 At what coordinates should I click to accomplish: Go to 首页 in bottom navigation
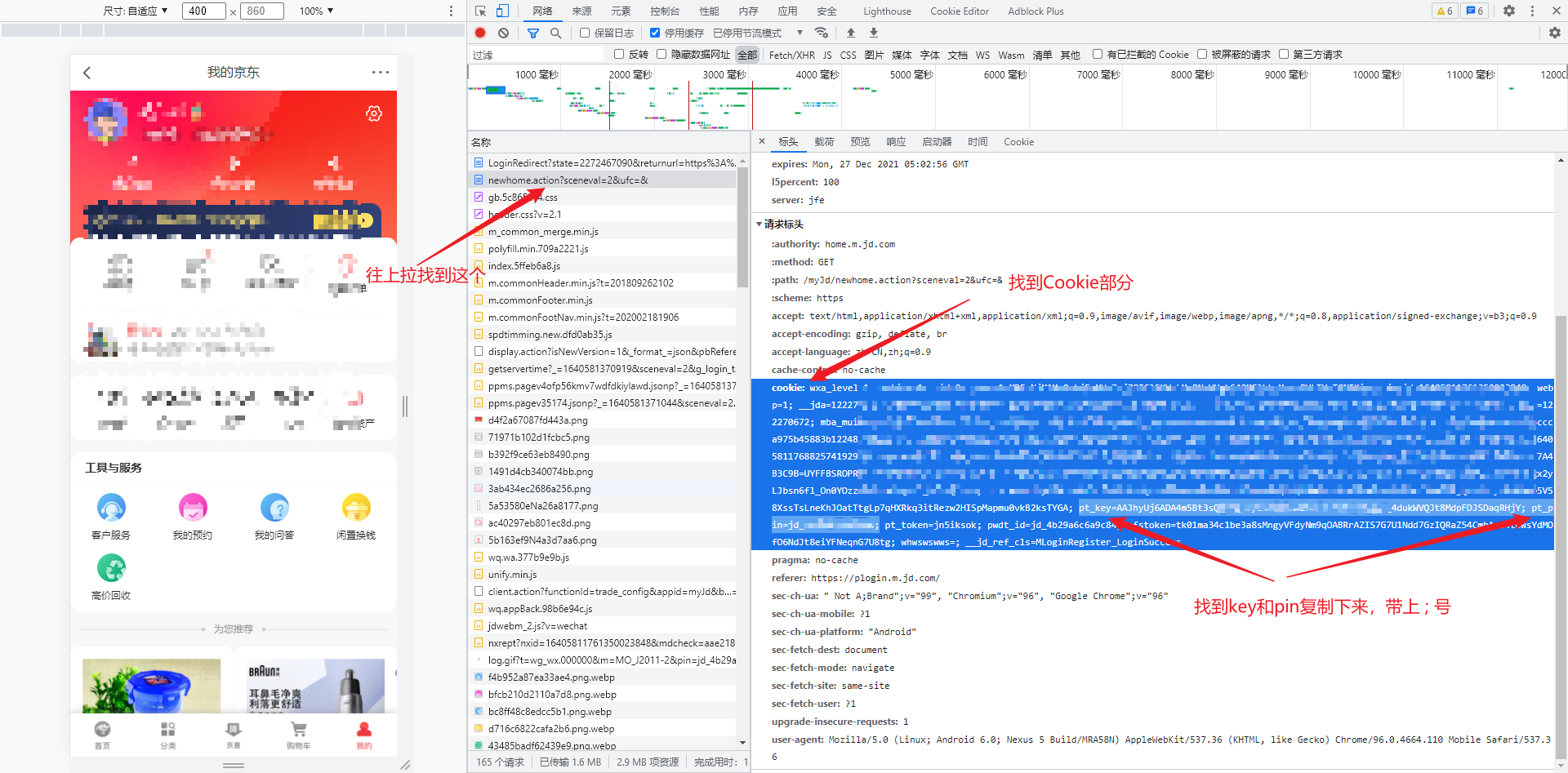pos(102,735)
